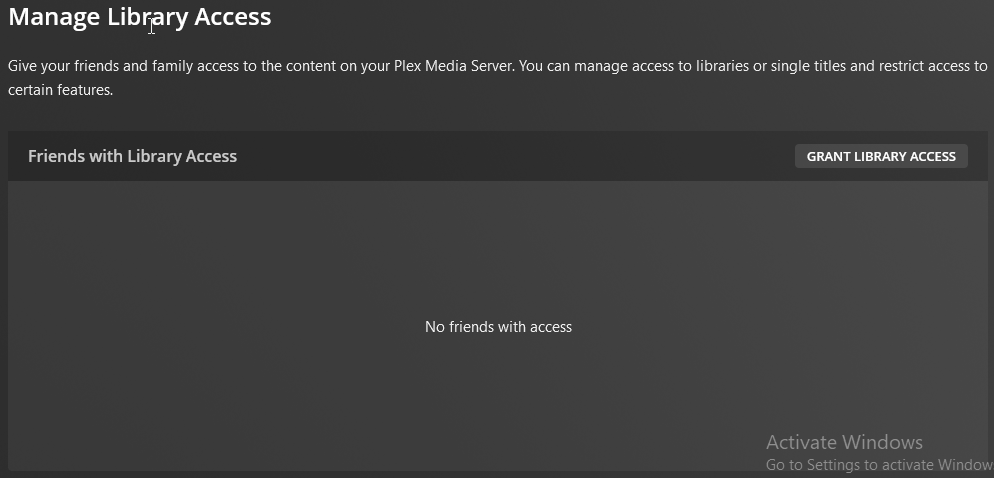Click 'You can manage access' sentence start
The height and width of the screenshot is (478, 994).
(580, 66)
